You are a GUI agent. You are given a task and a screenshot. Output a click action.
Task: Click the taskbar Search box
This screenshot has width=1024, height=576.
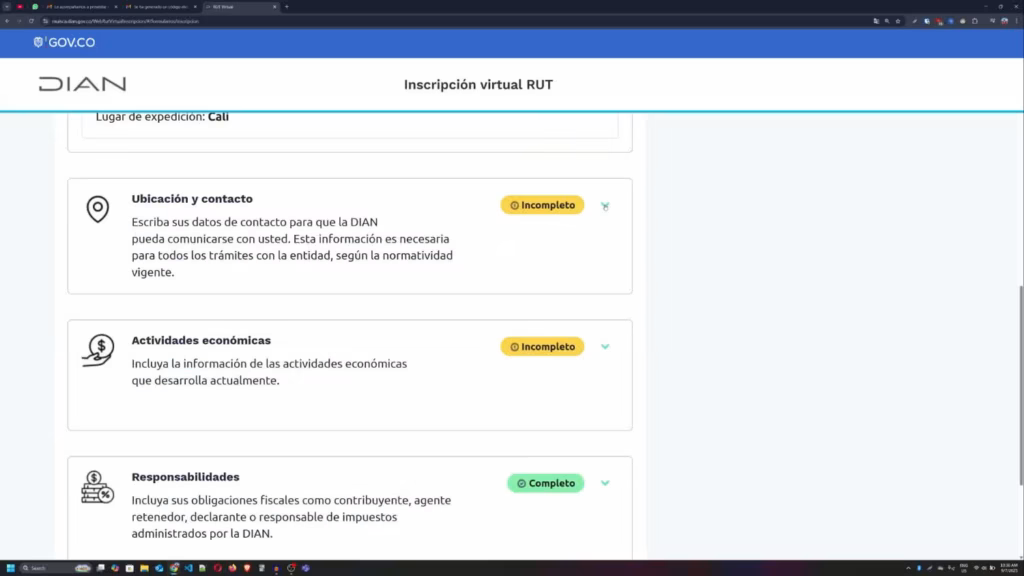(x=56, y=568)
